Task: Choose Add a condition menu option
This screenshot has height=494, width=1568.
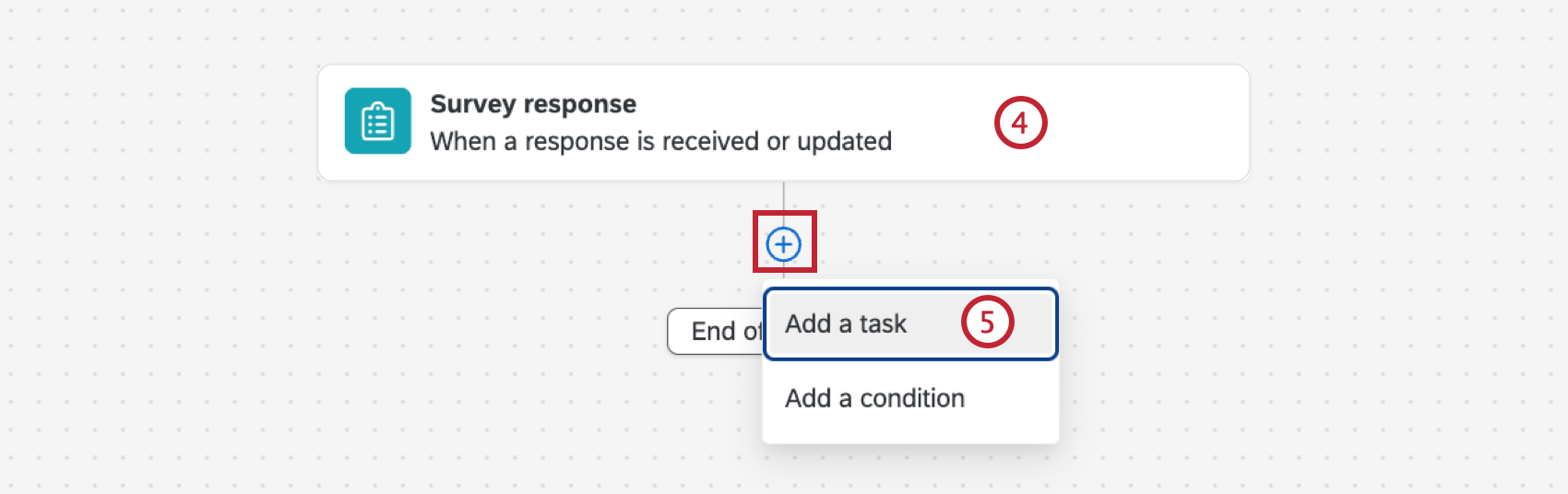Action: click(x=874, y=398)
